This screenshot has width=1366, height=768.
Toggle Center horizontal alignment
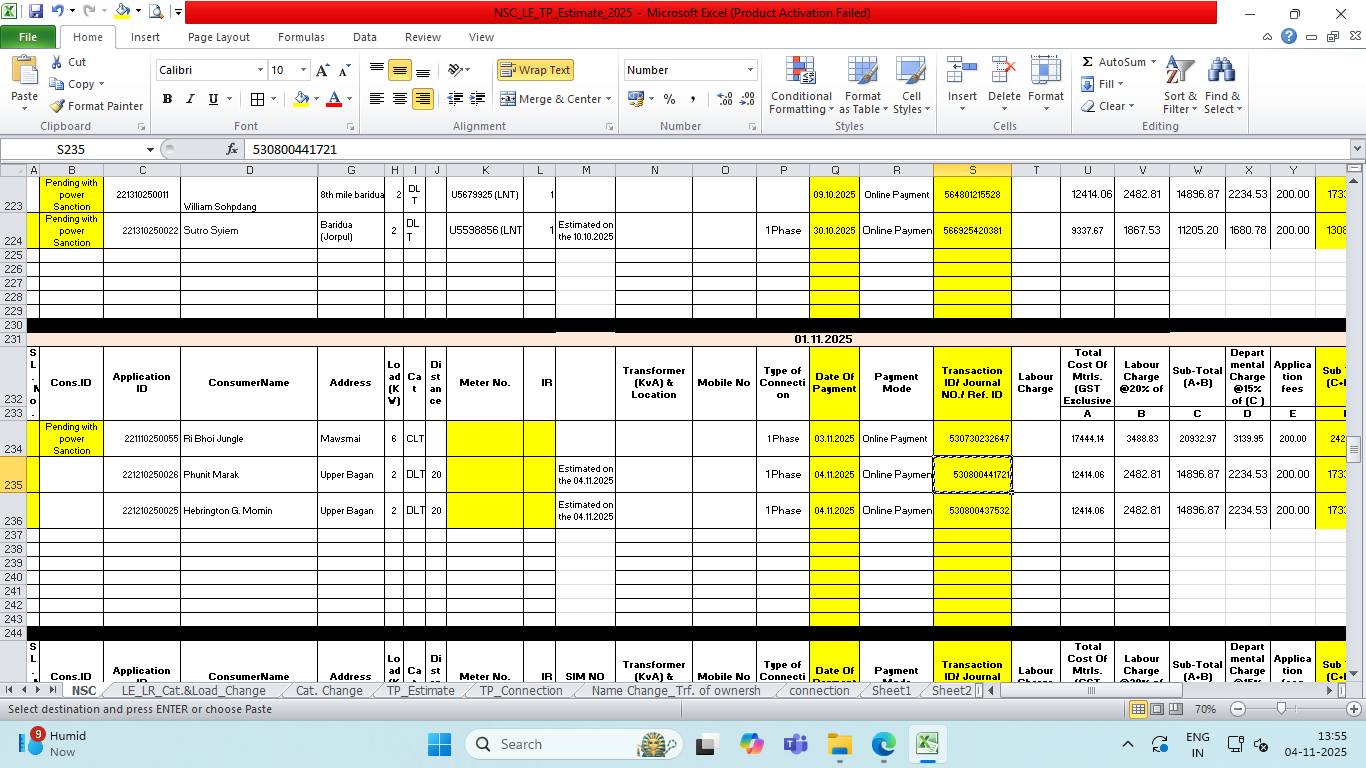[x=400, y=99]
